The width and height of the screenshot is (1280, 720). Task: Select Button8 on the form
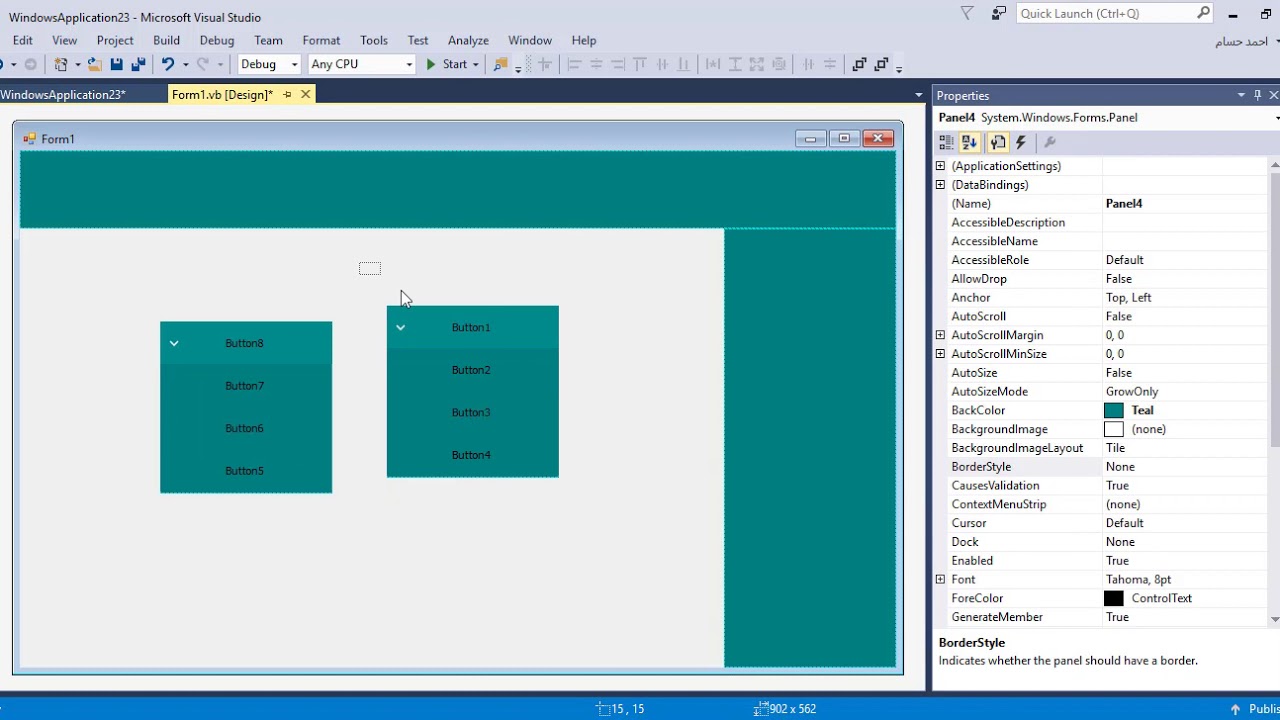coord(246,343)
